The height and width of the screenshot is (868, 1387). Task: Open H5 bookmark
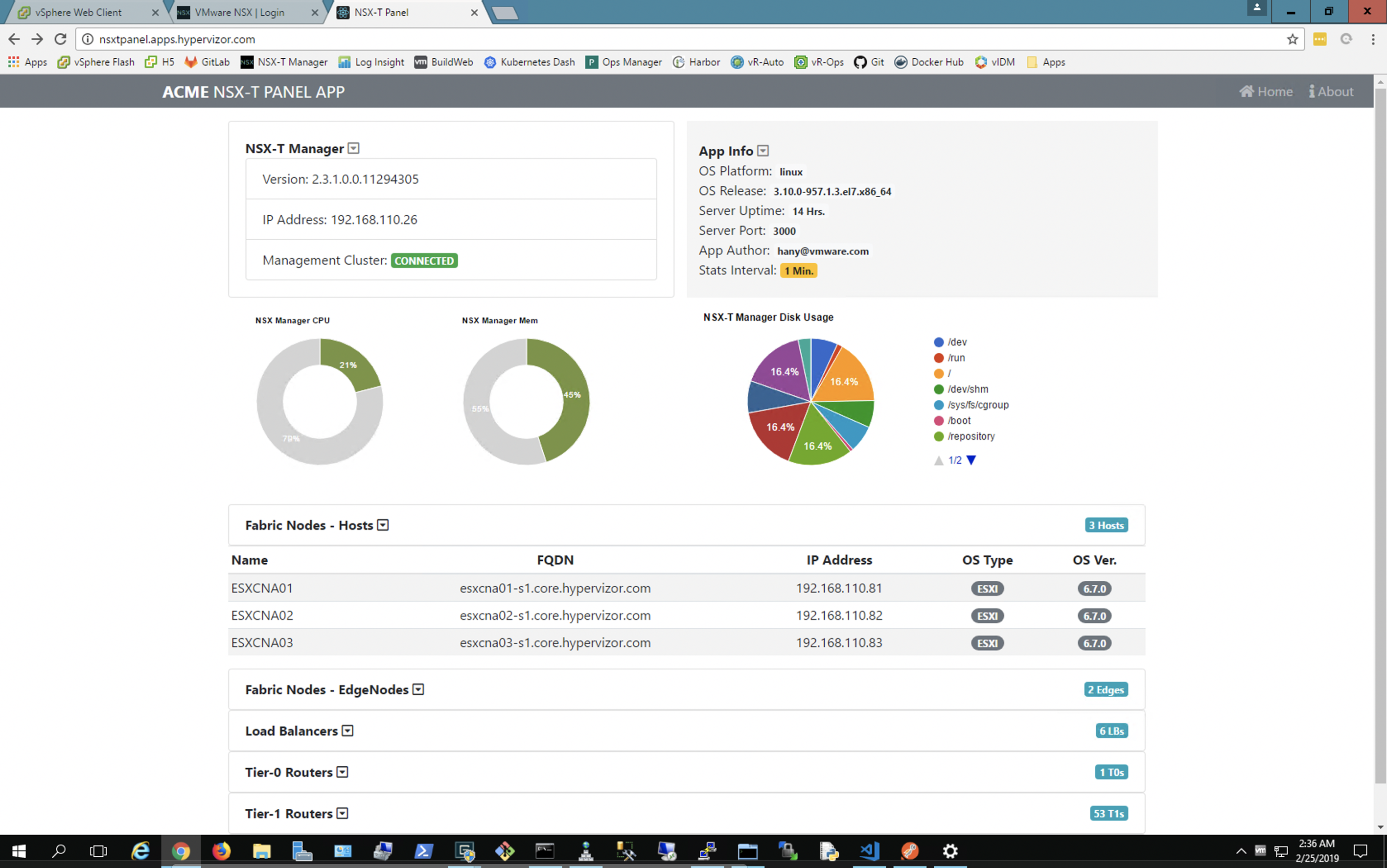point(160,62)
